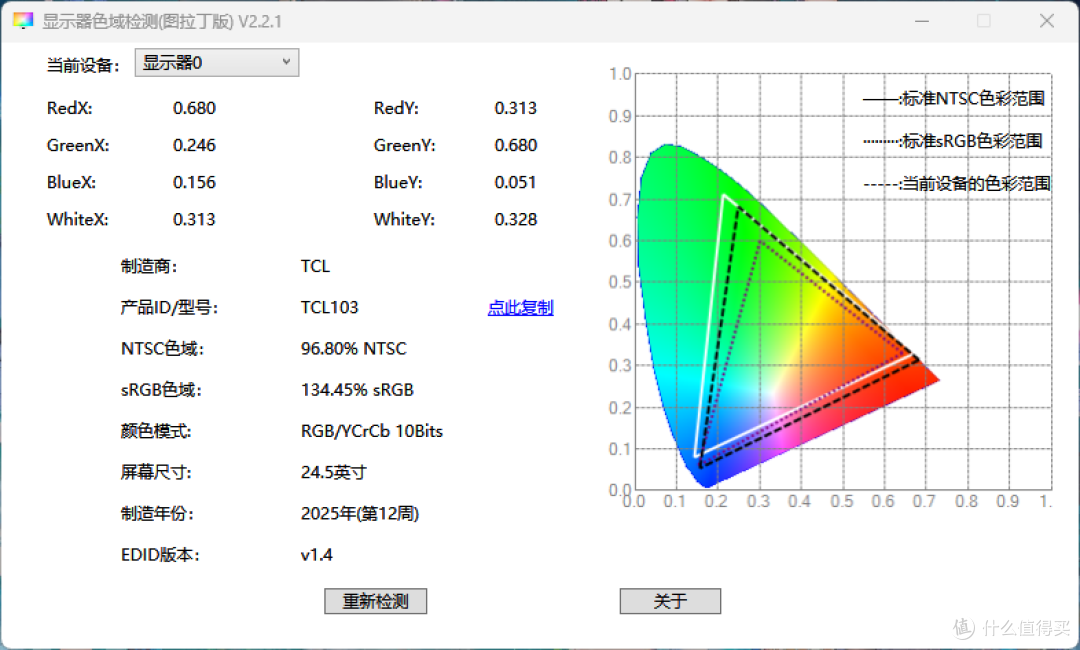Select the GreenX value 0.246
Image resolution: width=1080 pixels, height=650 pixels.
194,145
